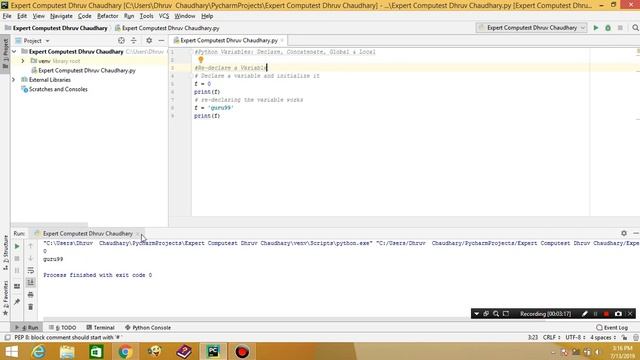Image resolution: width=640 pixels, height=360 pixels.
Task: Open the TODO tool window
Action: coord(62,327)
